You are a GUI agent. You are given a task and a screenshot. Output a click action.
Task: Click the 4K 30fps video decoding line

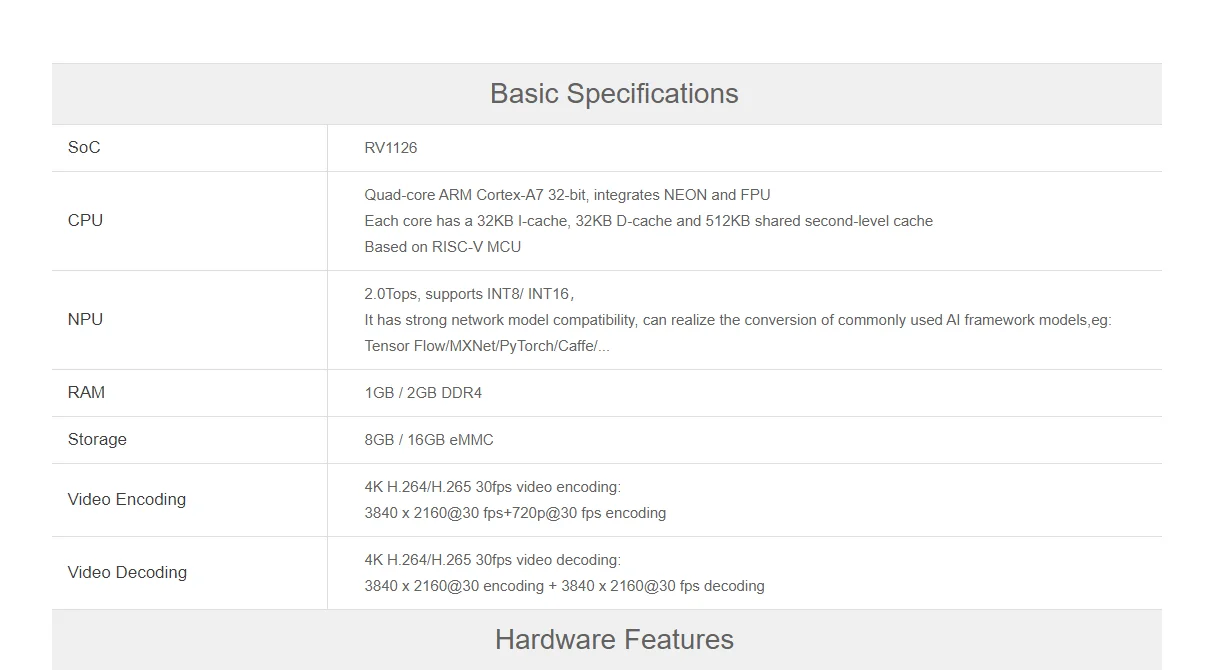pyautogui.click(x=492, y=560)
